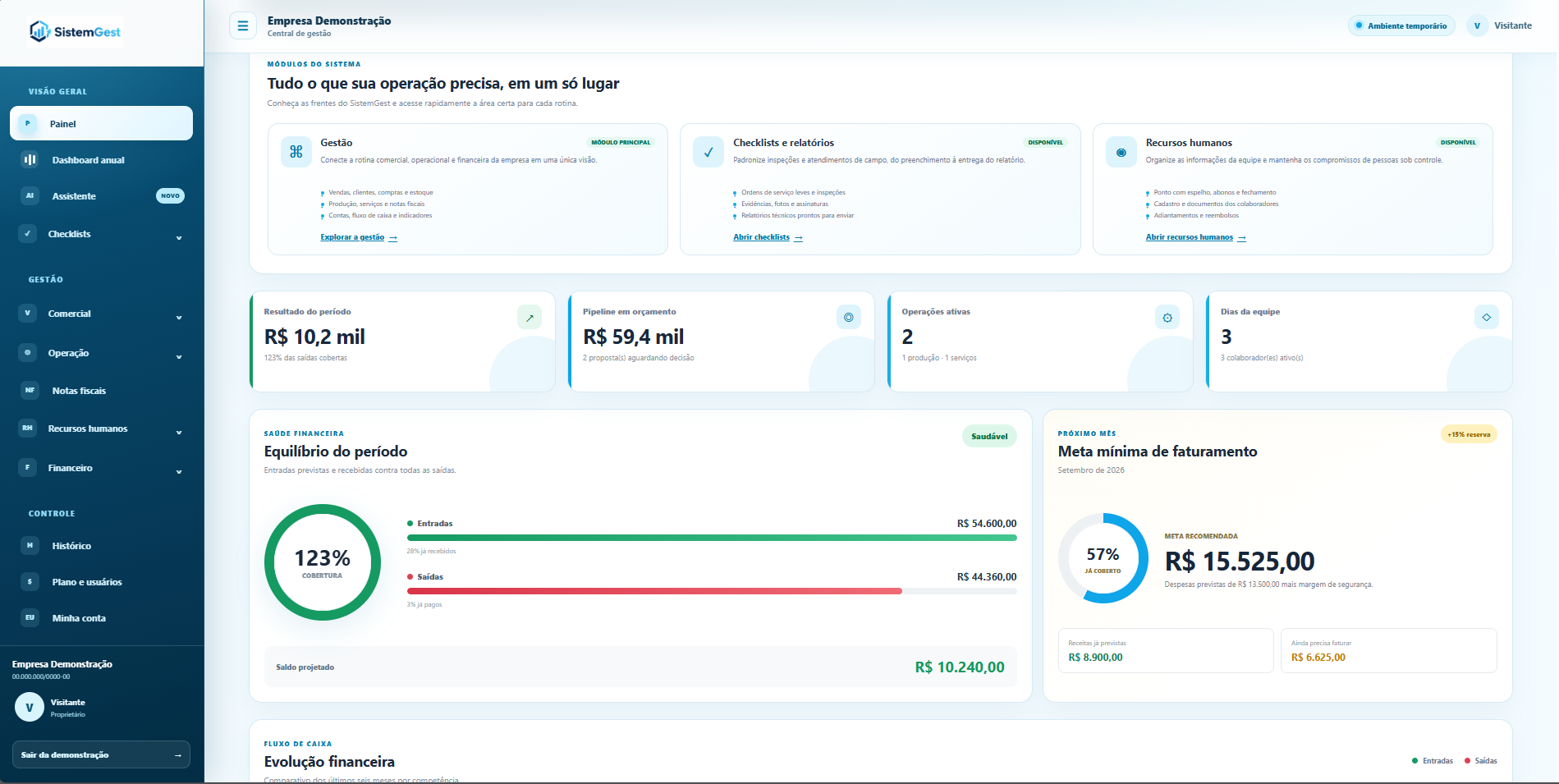Screen dimensions: 1559x784
Task: Click the Dashboard anual bar-chart icon
Action: 30,159
